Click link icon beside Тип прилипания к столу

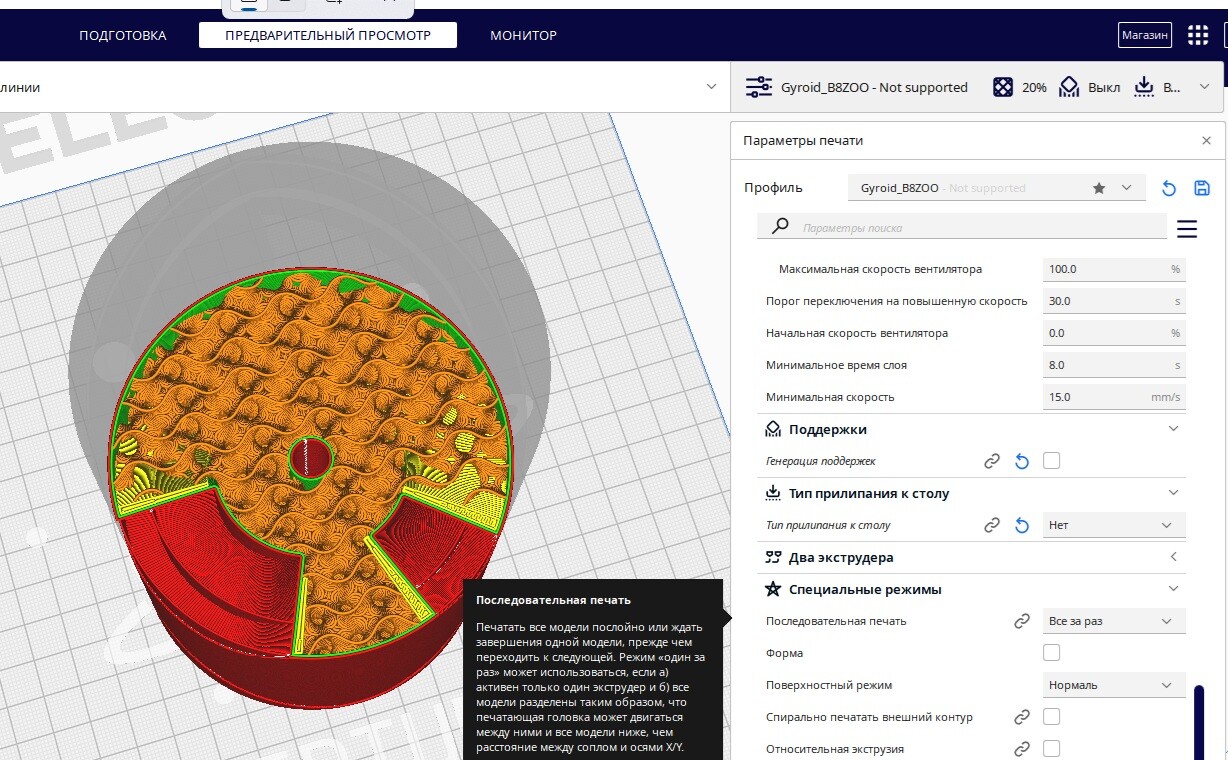[x=992, y=525]
